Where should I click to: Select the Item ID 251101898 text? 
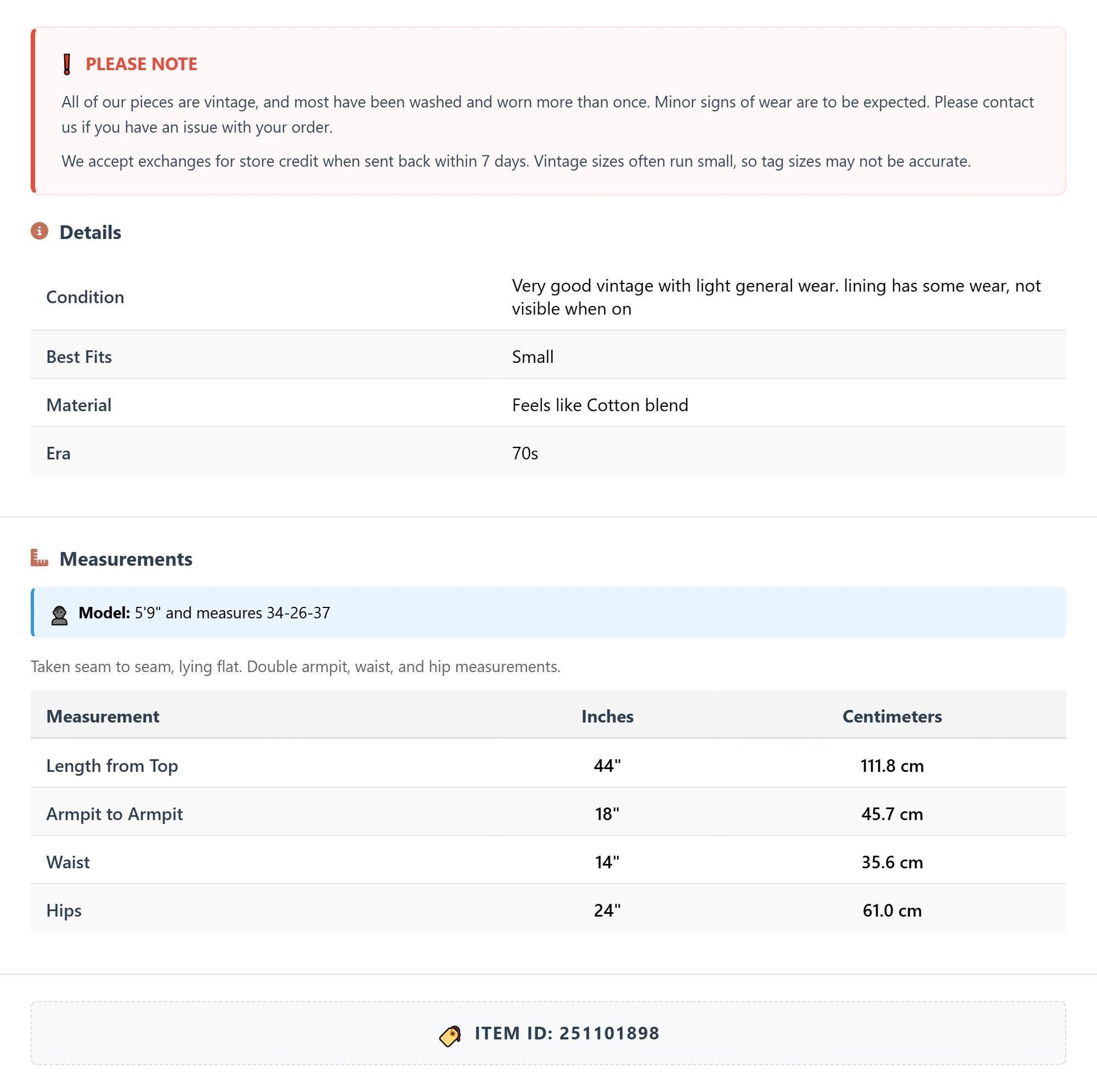tap(567, 1033)
